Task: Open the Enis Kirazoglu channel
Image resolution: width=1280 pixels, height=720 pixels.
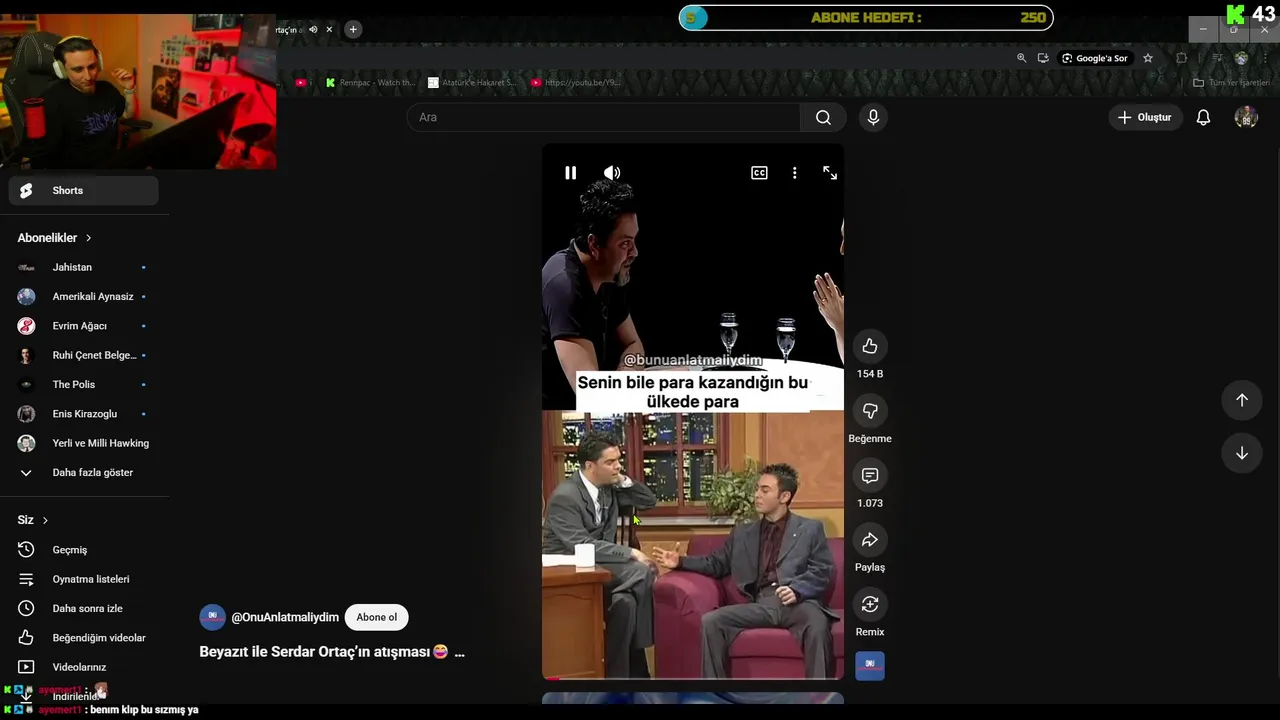Action: 84,414
